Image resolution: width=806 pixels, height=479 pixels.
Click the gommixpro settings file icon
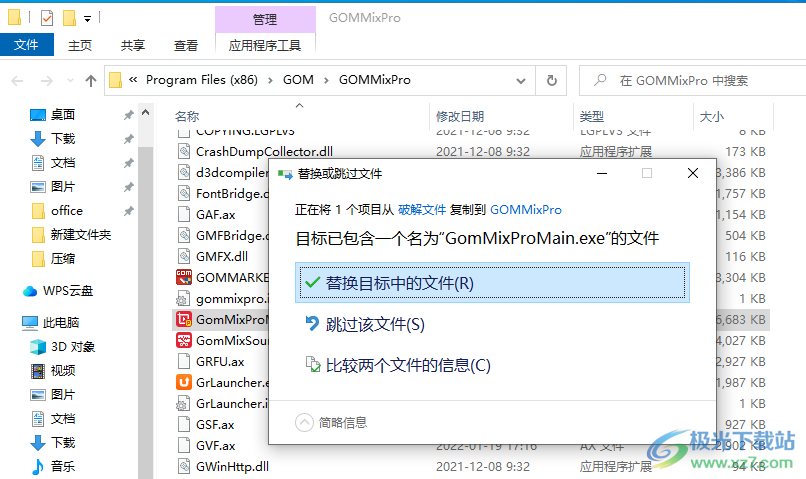pyautogui.click(x=184, y=299)
